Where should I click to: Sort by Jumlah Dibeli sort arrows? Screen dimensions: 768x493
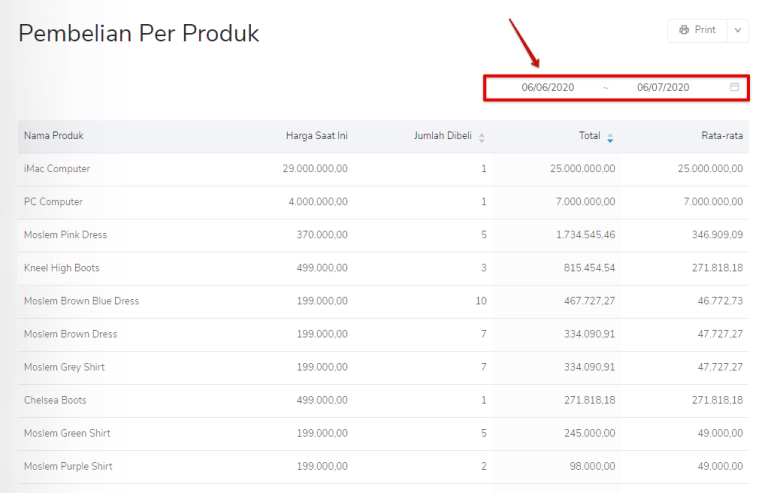[481, 137]
